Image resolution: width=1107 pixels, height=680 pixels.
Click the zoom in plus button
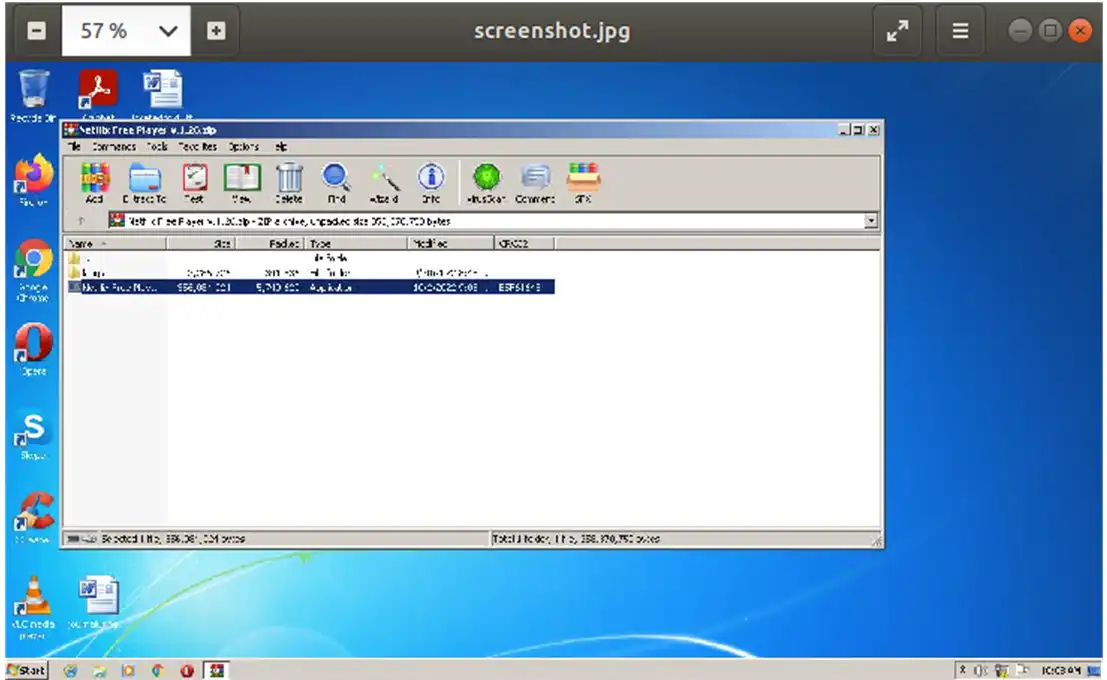tap(216, 31)
